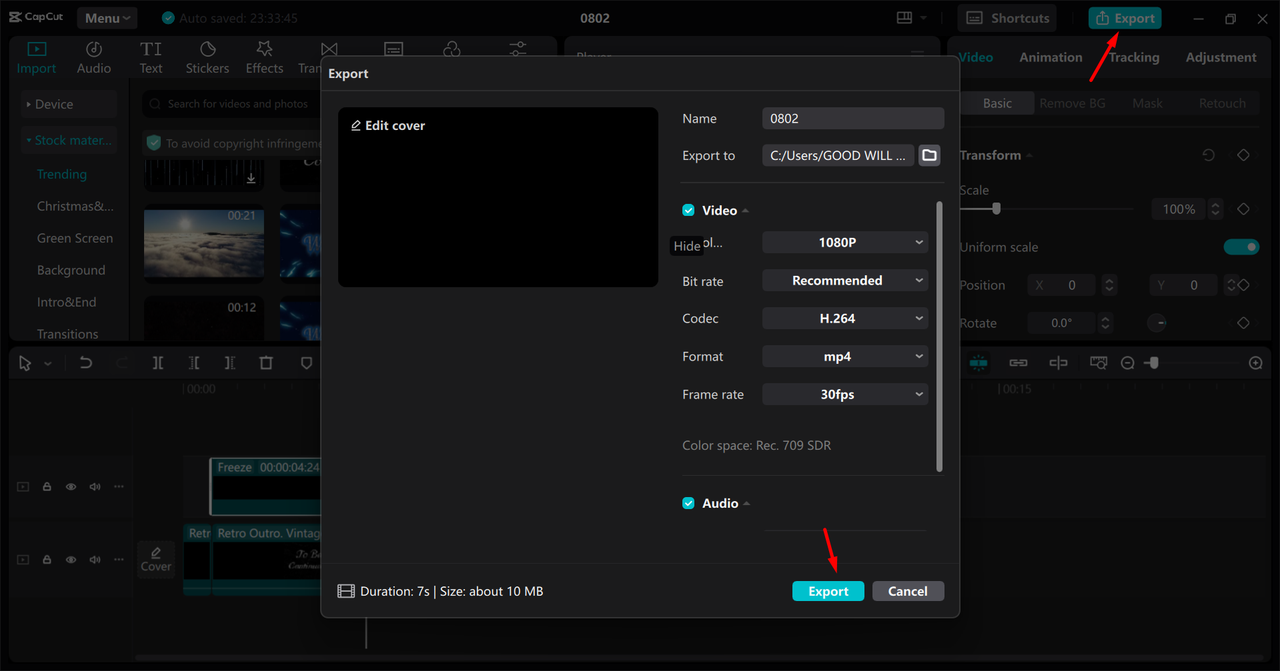Click the export Name field showing 0802
The height and width of the screenshot is (671, 1280).
[853, 118]
